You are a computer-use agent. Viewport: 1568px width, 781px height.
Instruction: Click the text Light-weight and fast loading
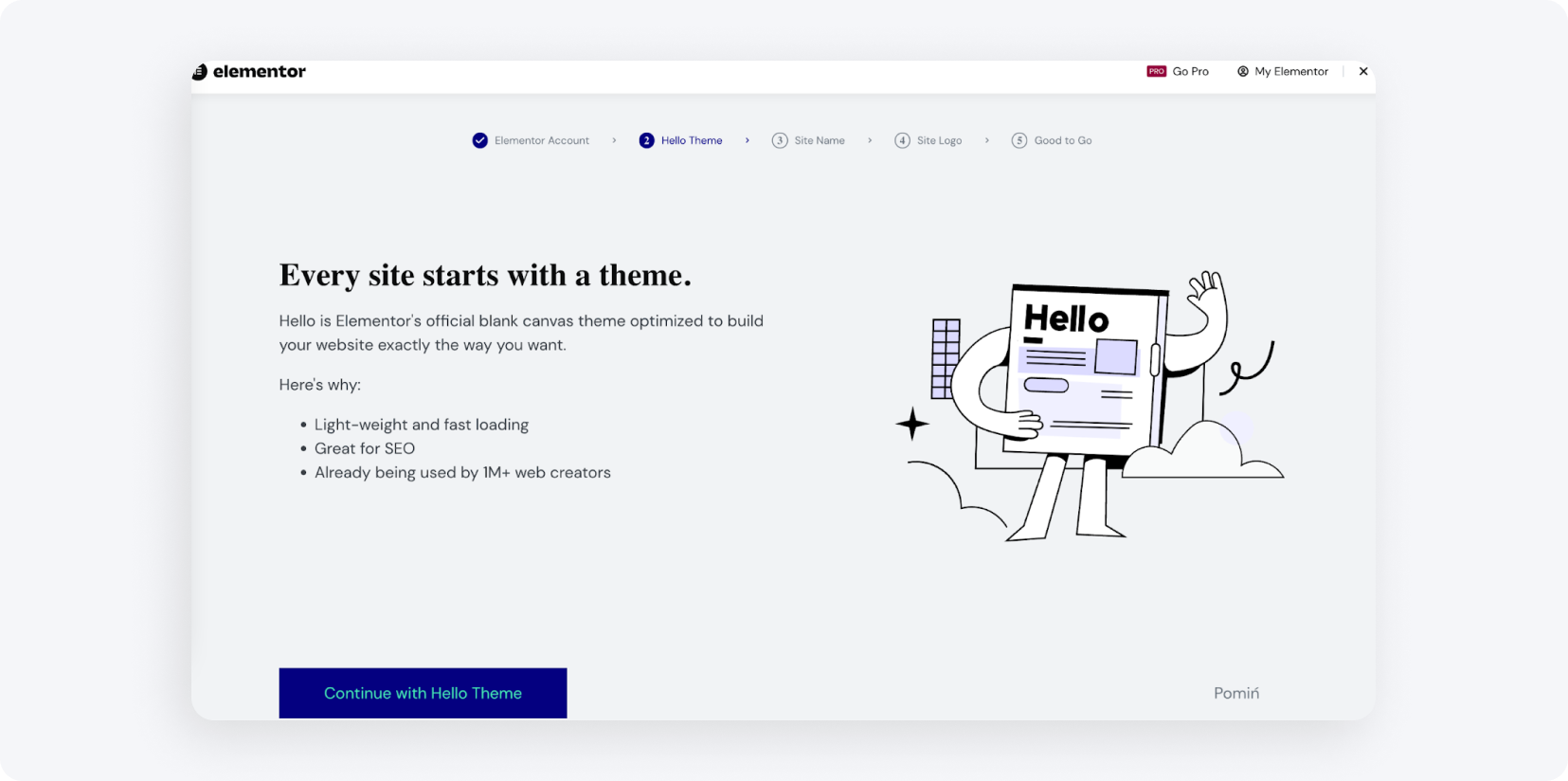(422, 425)
